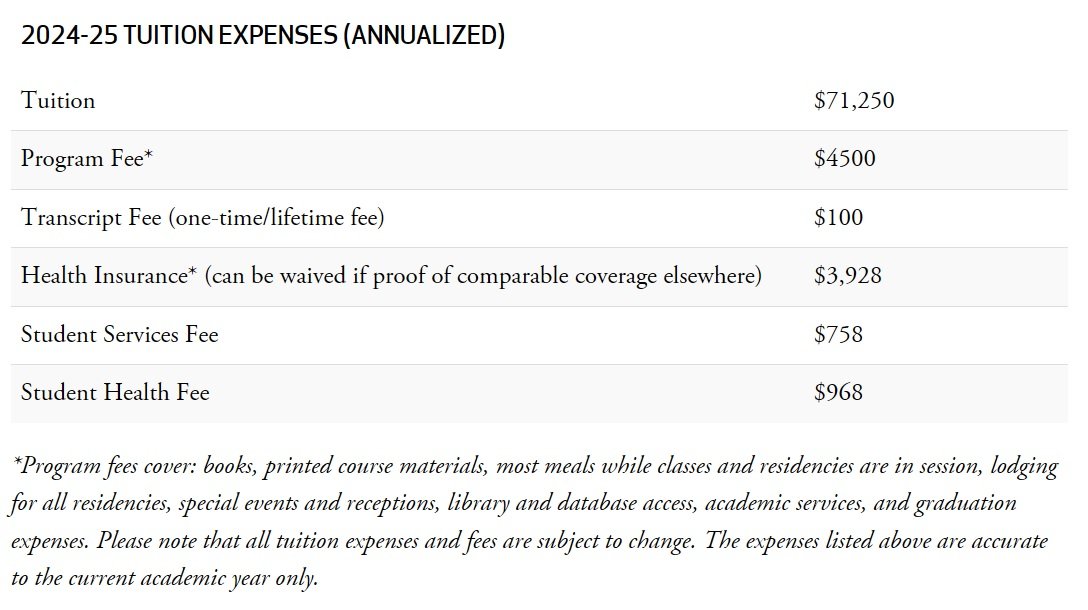The height and width of the screenshot is (610, 1088).
Task: Select the one-time/lifetime fee parenthetical
Action: pos(276,217)
